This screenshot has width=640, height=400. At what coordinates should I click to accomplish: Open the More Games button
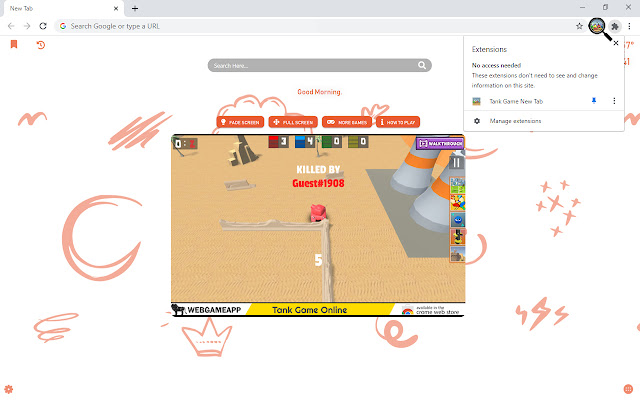point(347,122)
